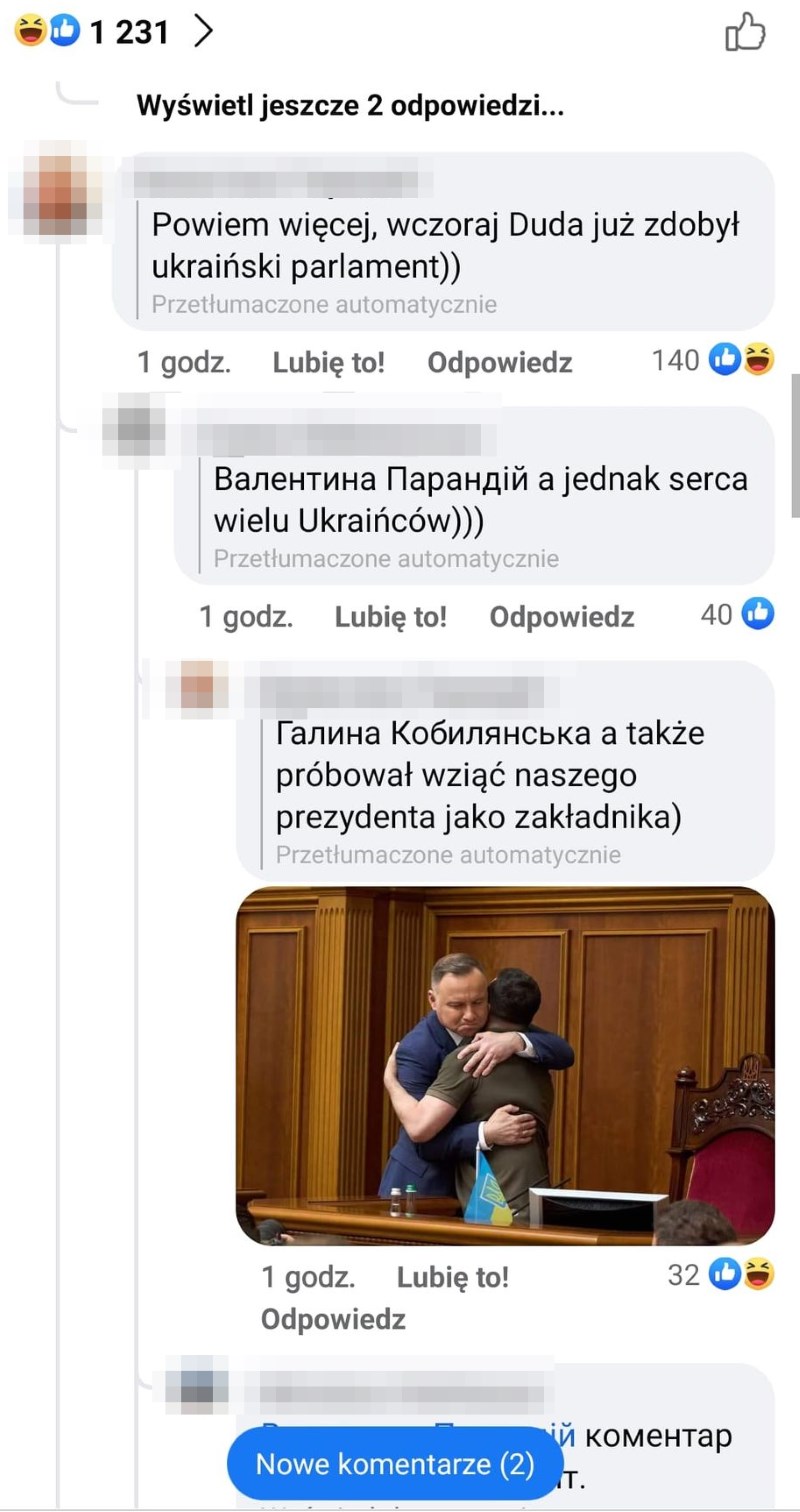Tap the 'Nowe komentarze (2)' button
This screenshot has height=1512, width=800.
click(x=395, y=1465)
